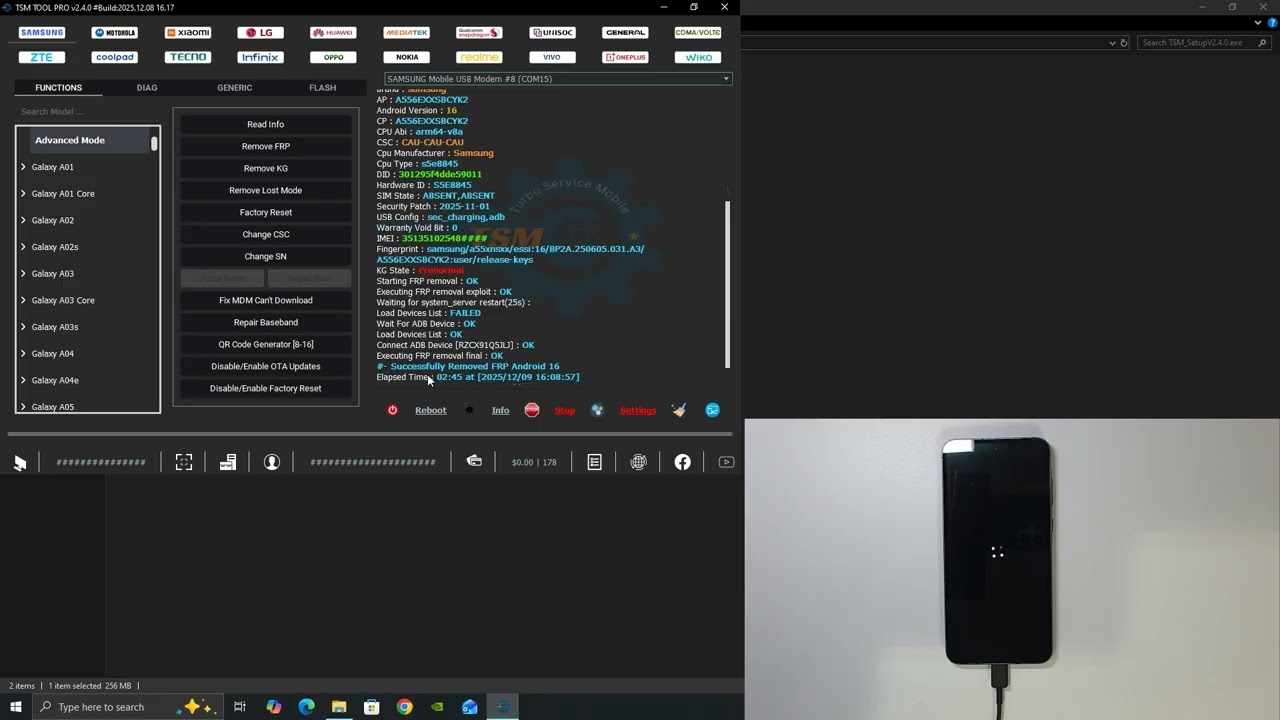Expand the Galaxy A03 Core entry
The height and width of the screenshot is (720, 1280).
[23, 300]
